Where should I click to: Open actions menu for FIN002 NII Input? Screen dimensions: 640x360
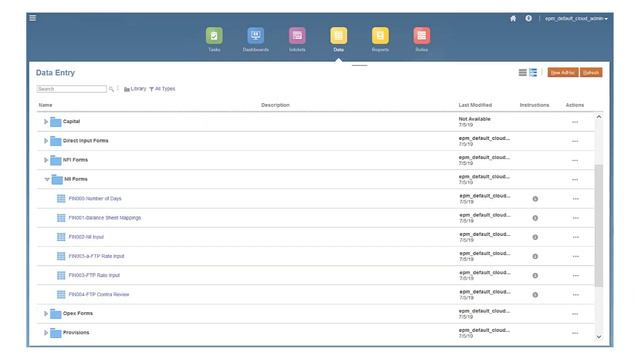[576, 237]
